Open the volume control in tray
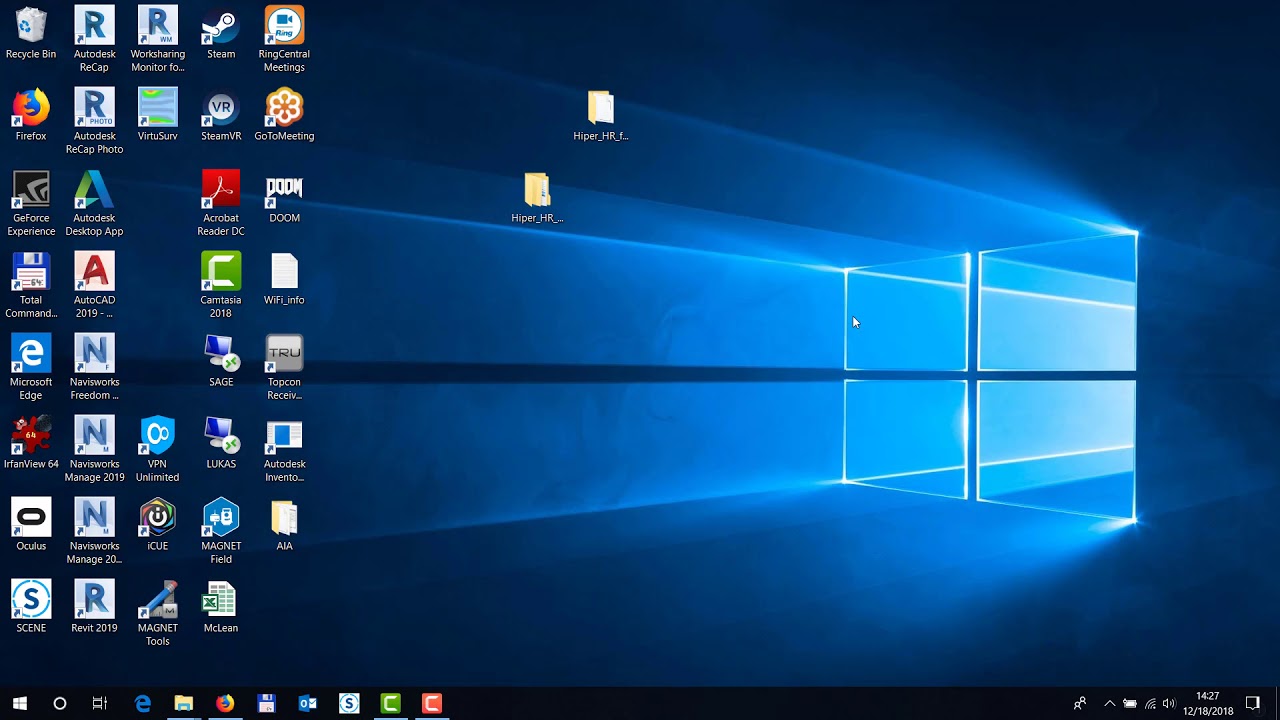 pos(1169,704)
